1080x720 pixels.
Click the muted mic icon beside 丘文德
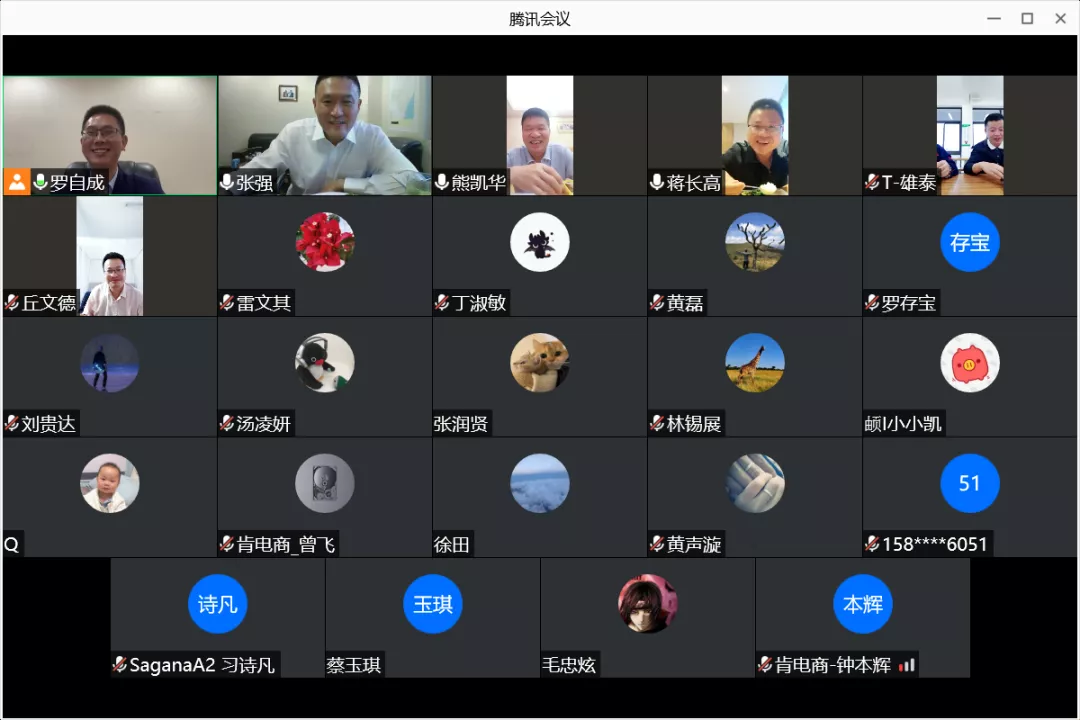click(x=12, y=302)
